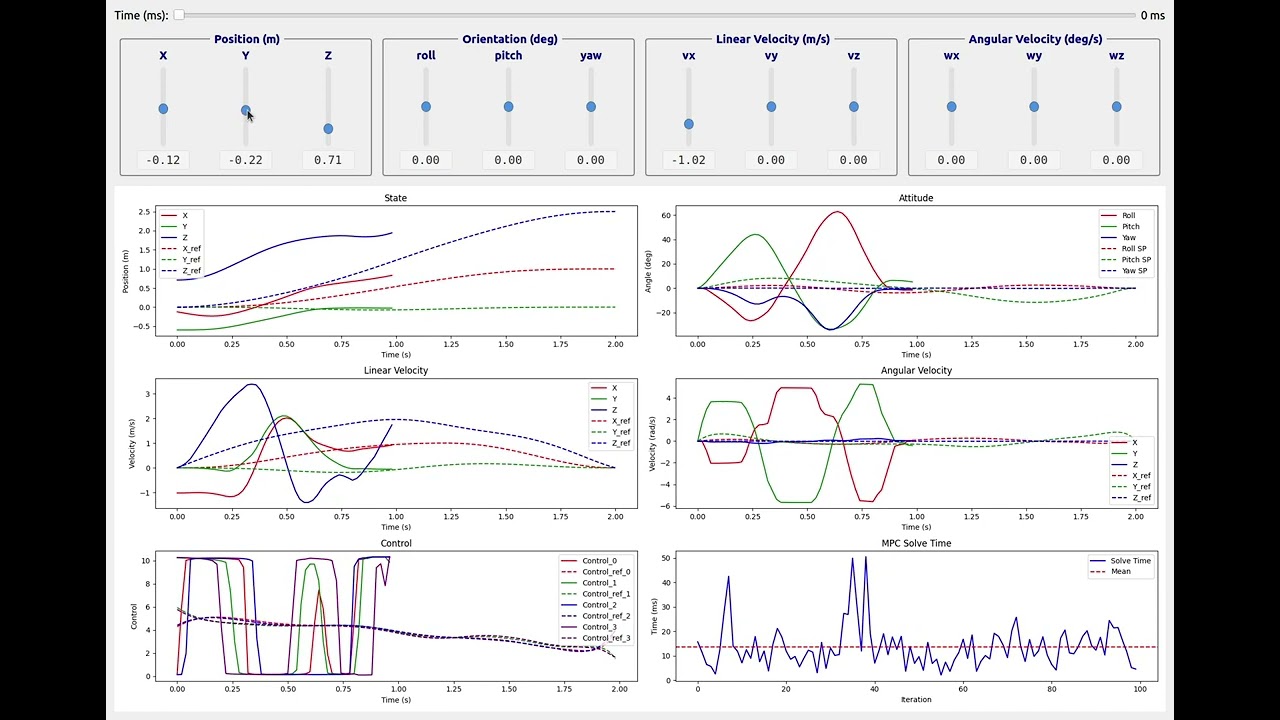
Task: Click the Position Y slider handle
Action: pos(246,110)
